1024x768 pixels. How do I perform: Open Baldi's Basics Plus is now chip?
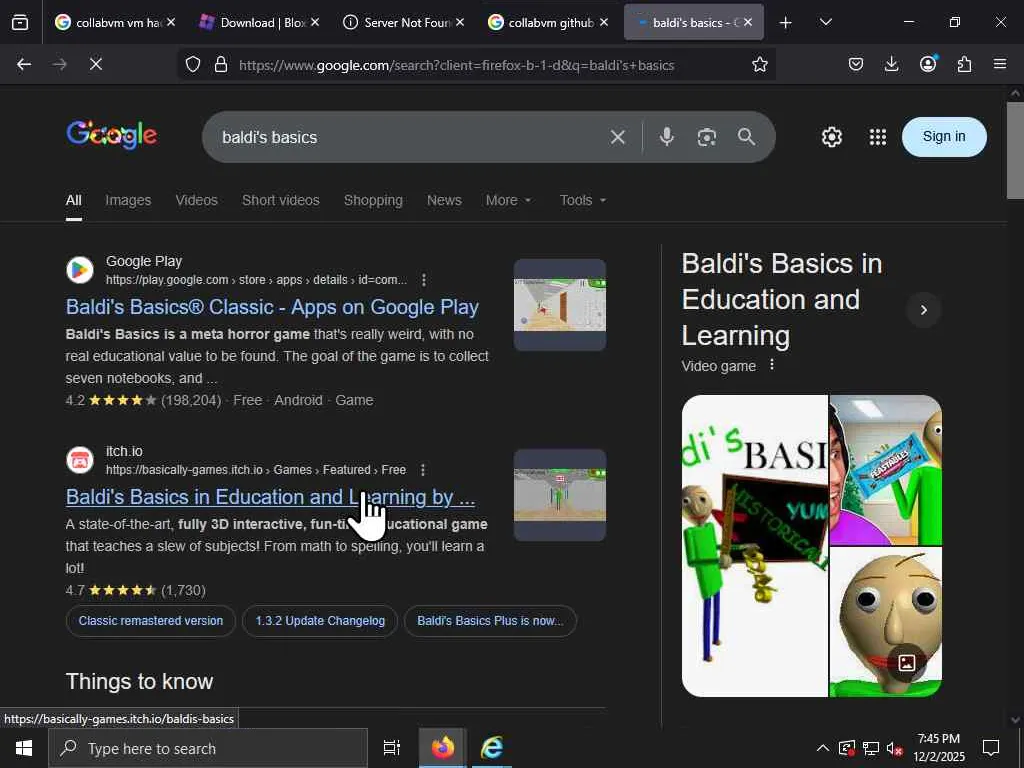point(490,621)
